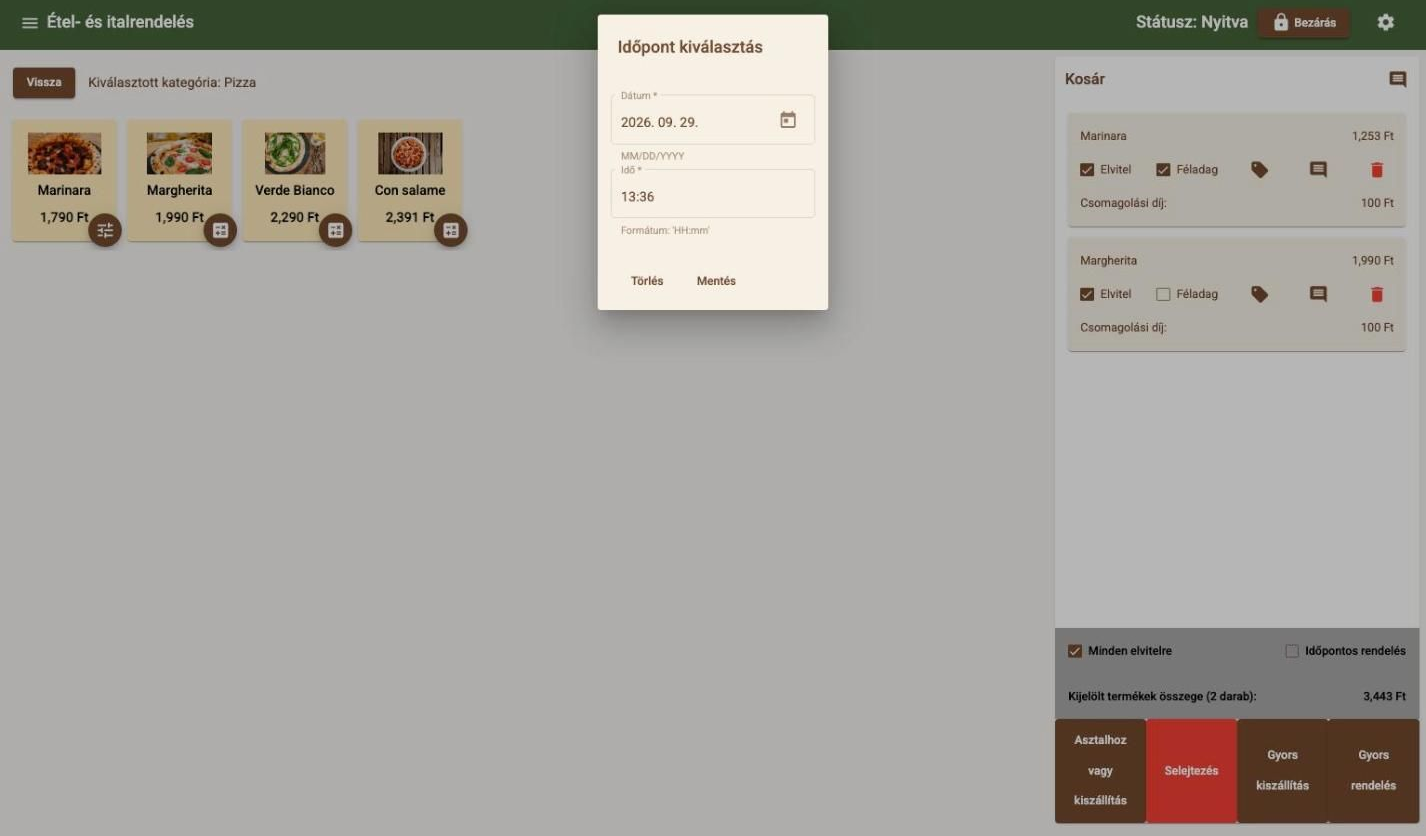The height and width of the screenshot is (836, 1426).
Task: Delete Marinara from the cart
Action: click(x=1377, y=170)
